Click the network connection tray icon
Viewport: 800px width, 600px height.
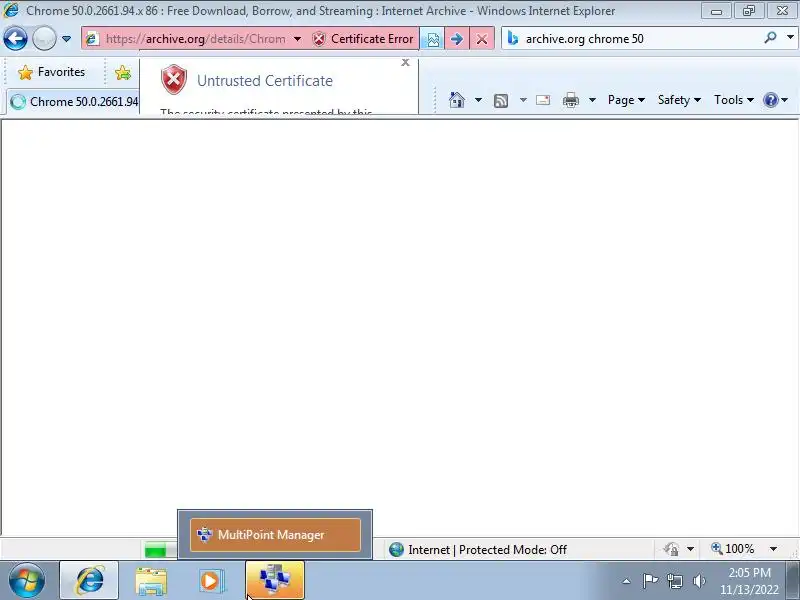pos(675,581)
